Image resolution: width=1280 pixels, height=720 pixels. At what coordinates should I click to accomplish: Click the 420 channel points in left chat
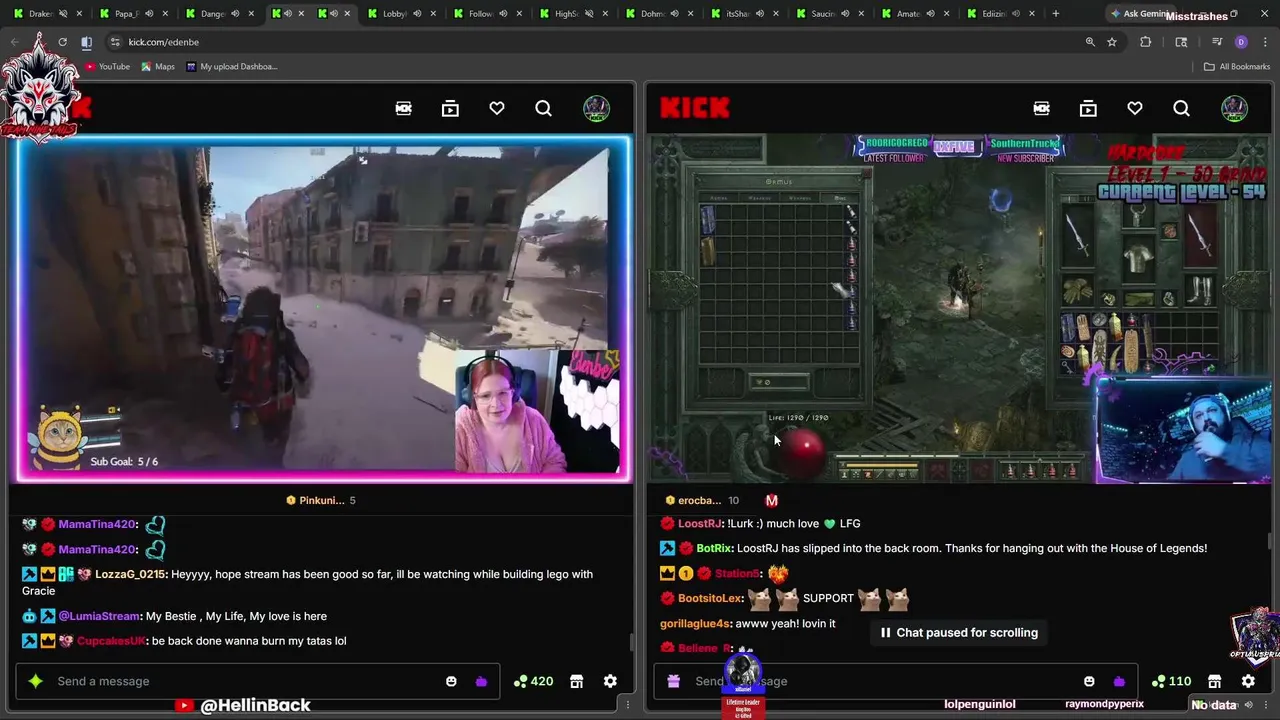(533, 681)
